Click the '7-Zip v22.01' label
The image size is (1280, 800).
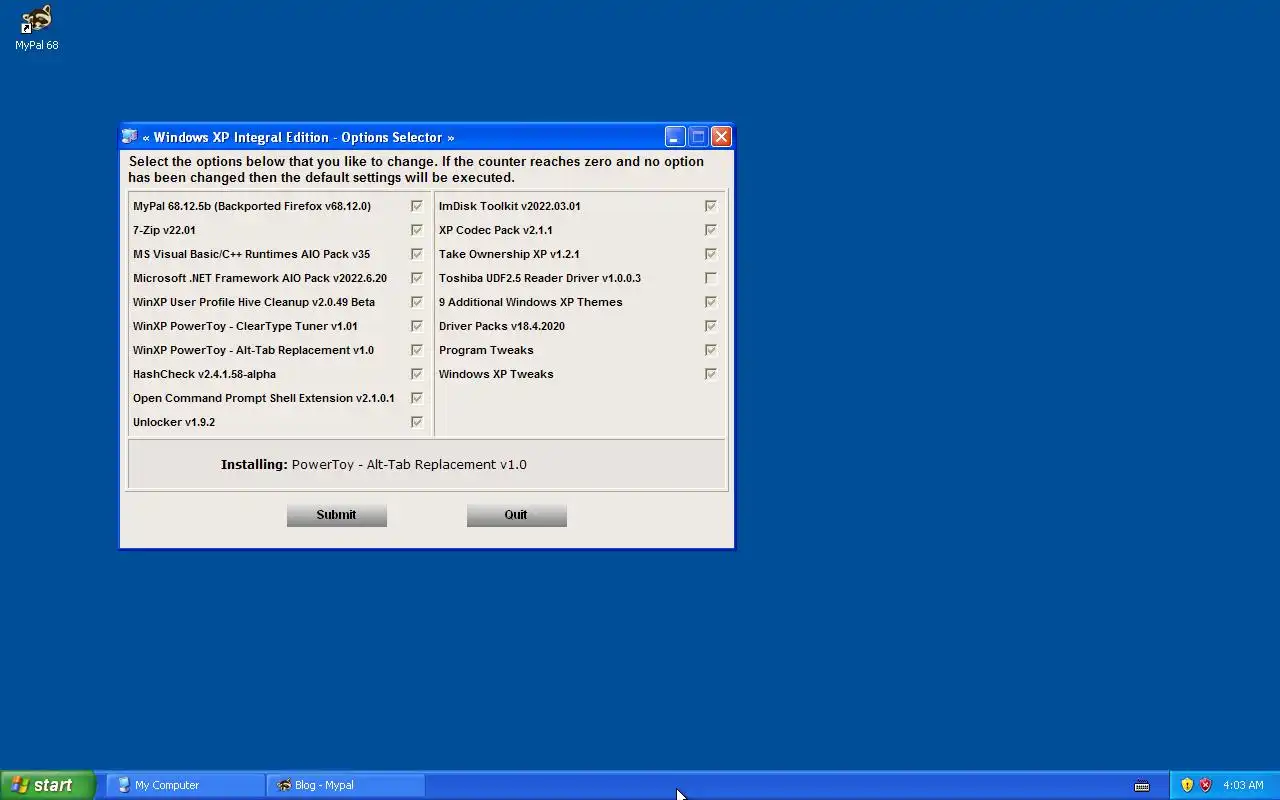point(164,230)
